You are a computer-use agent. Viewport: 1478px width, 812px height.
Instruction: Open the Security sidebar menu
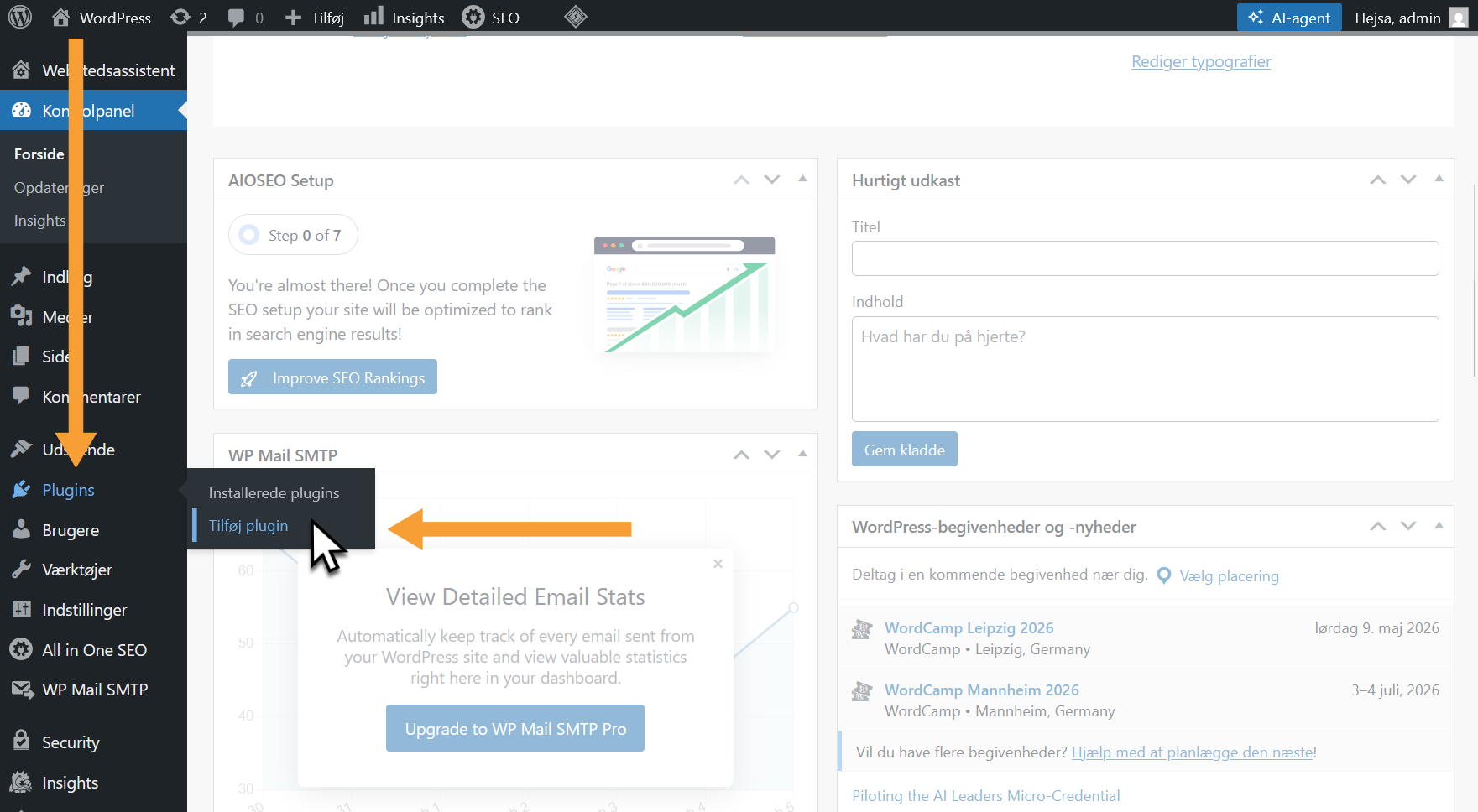71,742
